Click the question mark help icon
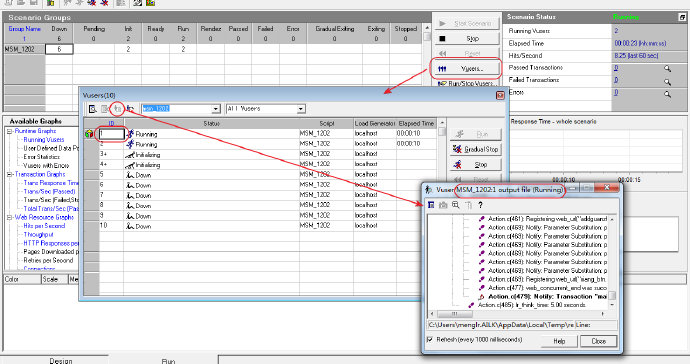 (x=480, y=205)
